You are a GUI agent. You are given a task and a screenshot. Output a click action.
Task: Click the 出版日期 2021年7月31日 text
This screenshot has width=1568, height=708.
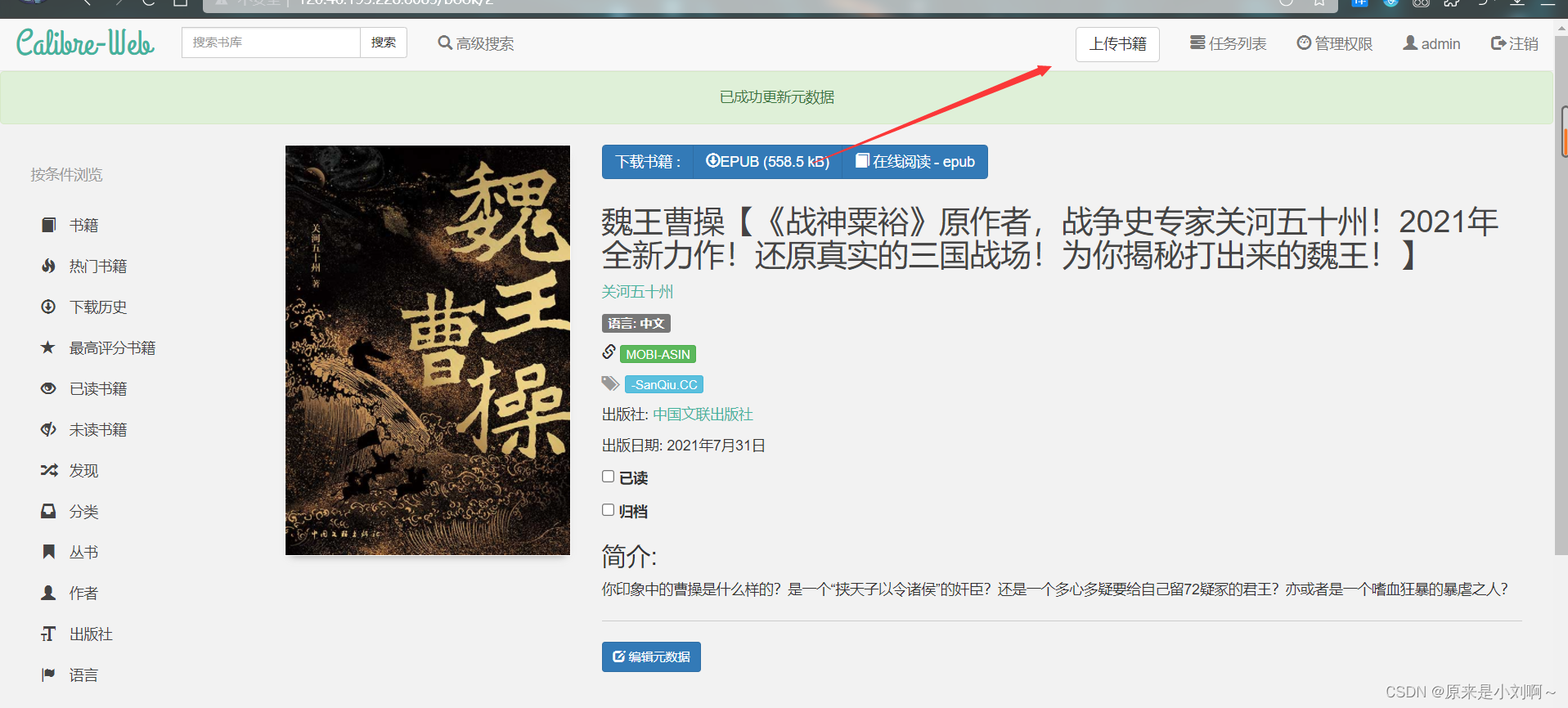click(684, 446)
